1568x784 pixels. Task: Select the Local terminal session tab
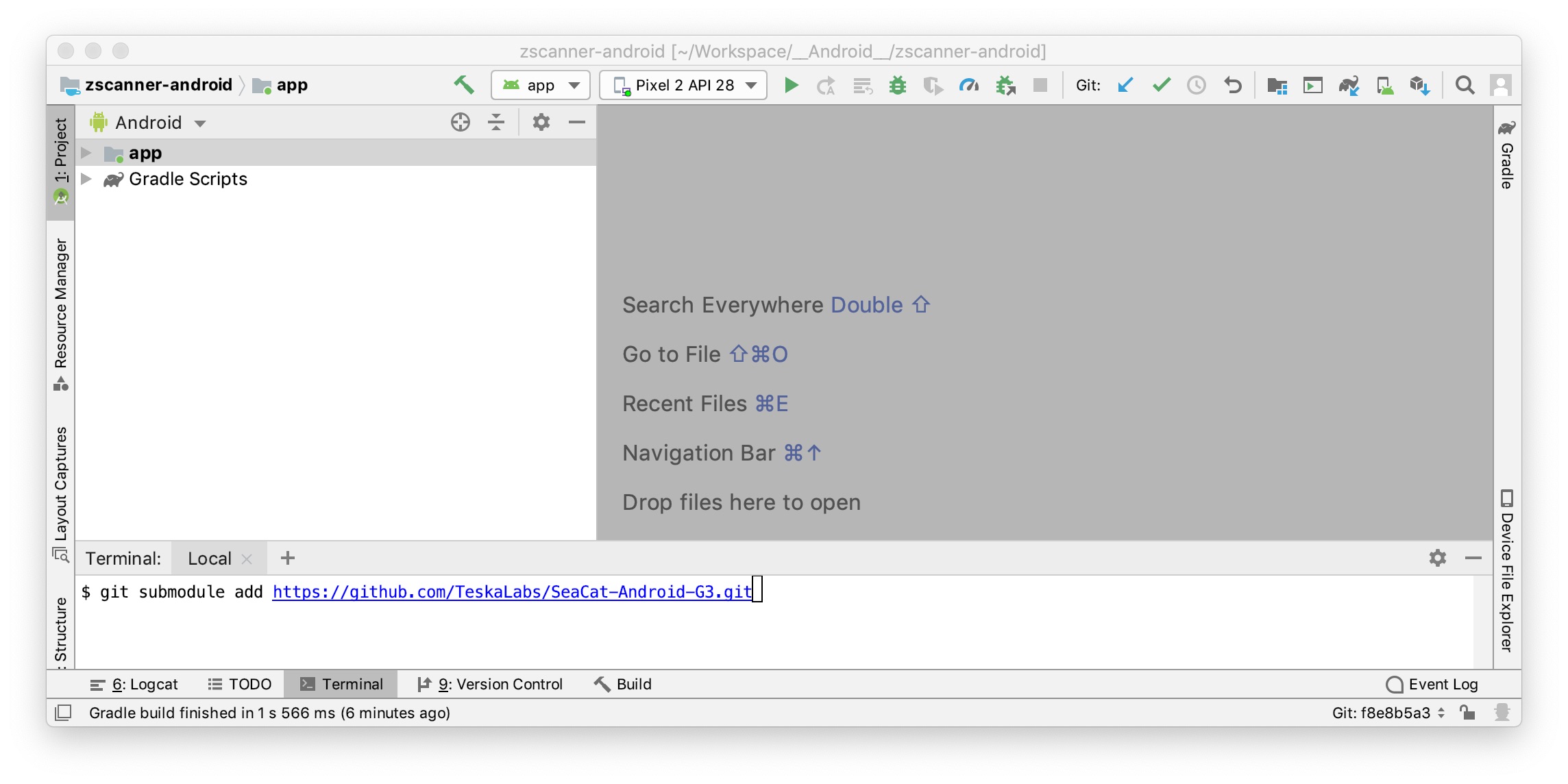pyautogui.click(x=210, y=559)
